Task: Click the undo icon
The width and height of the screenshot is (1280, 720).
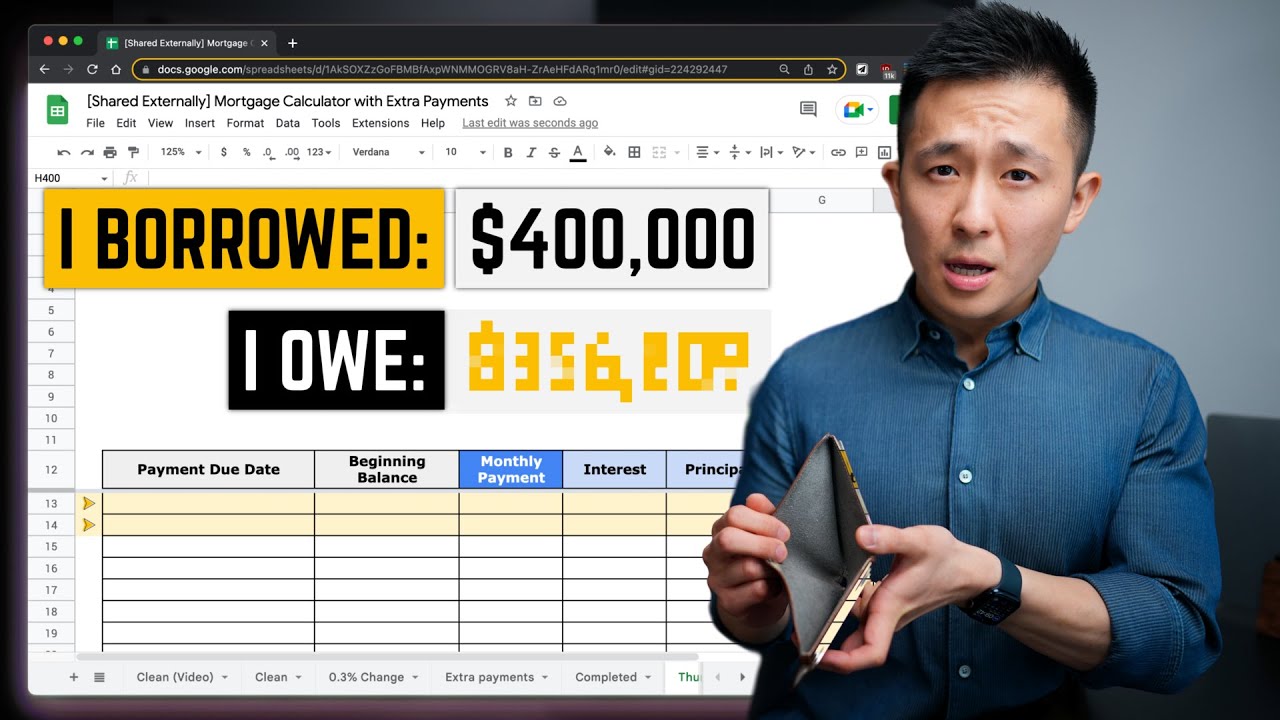Action: coord(62,152)
